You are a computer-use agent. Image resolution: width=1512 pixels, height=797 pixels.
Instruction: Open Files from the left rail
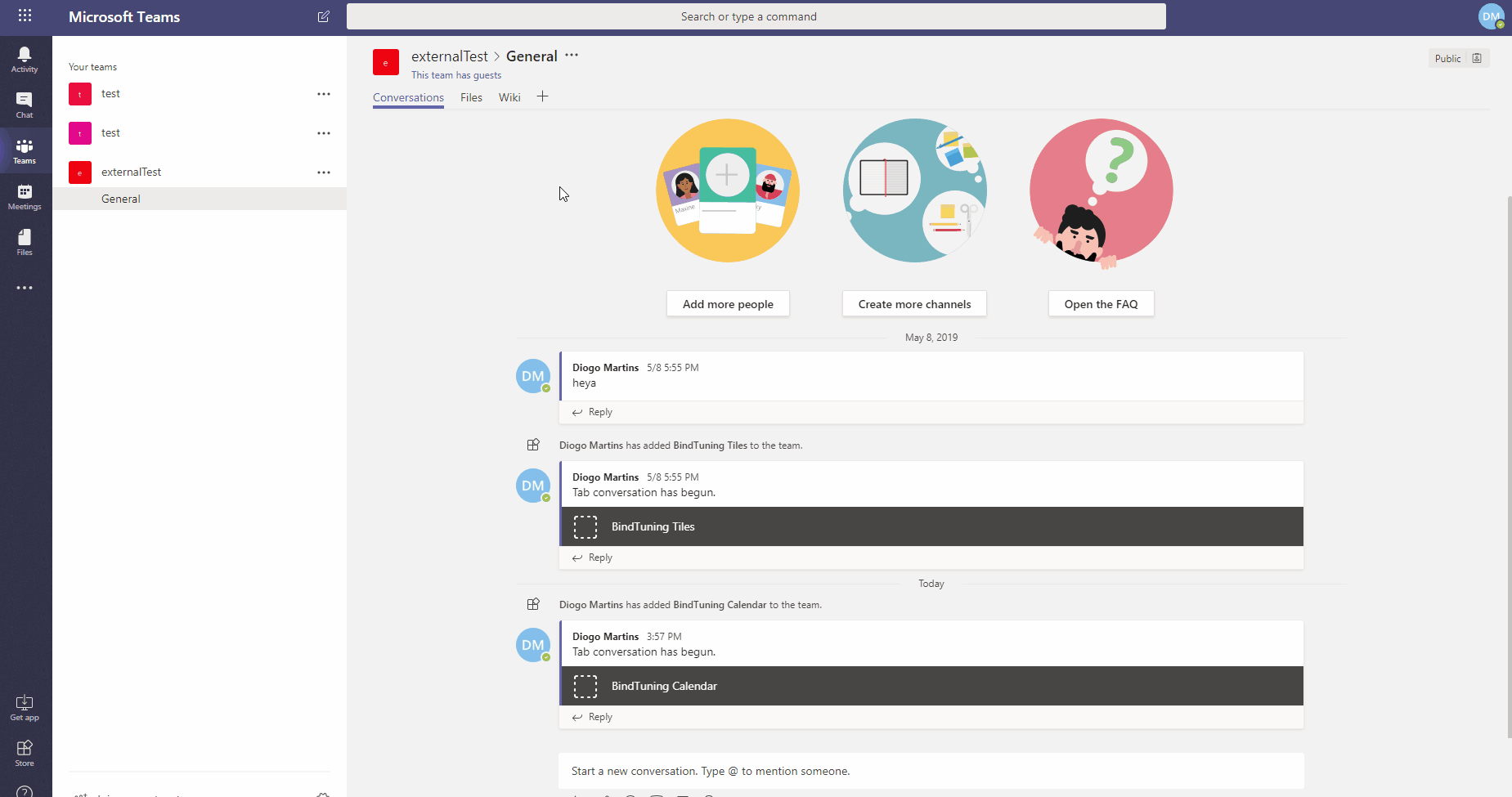[25, 243]
